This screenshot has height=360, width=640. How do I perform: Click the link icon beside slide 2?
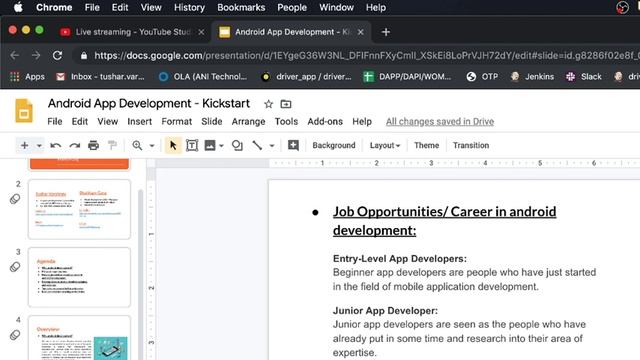(15, 199)
